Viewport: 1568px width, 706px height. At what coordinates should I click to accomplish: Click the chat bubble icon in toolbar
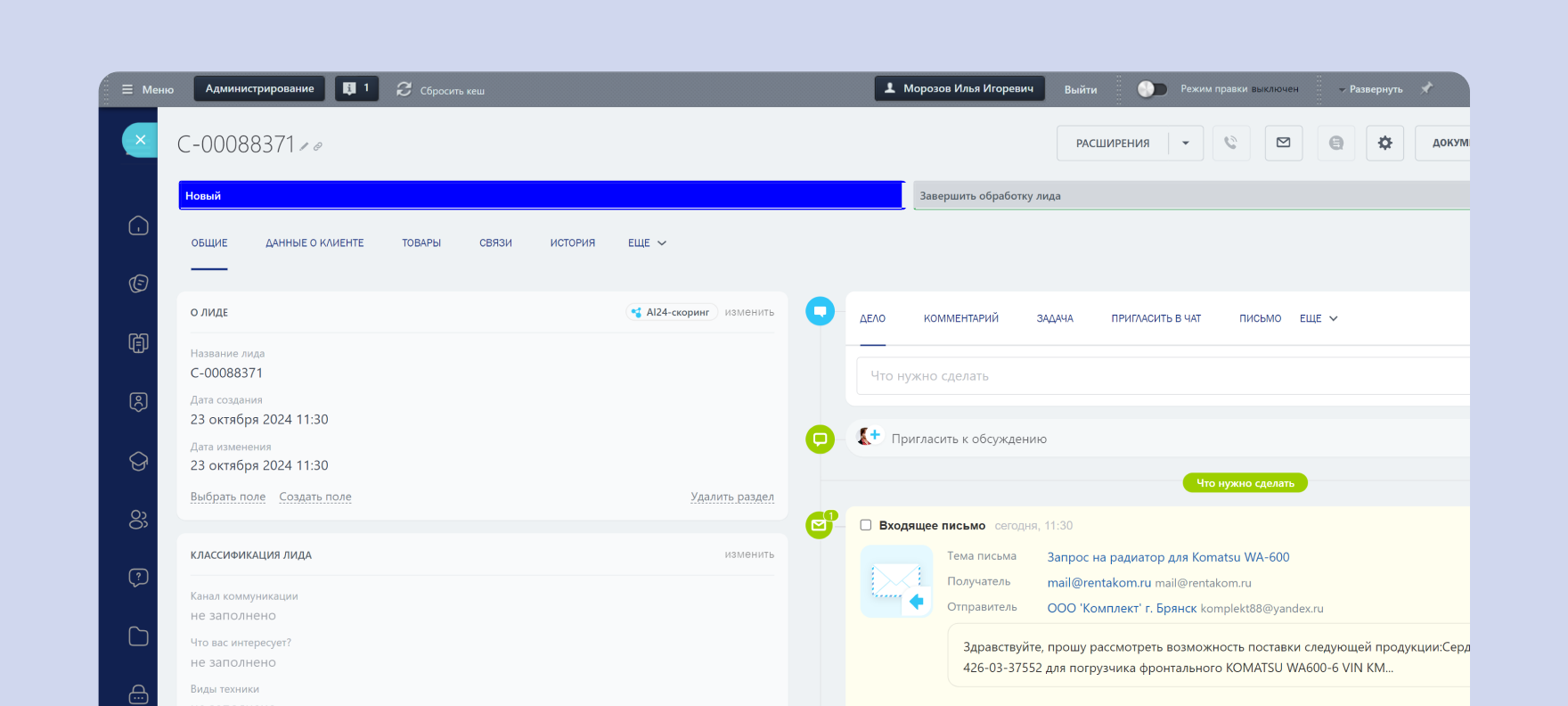coord(1335,143)
